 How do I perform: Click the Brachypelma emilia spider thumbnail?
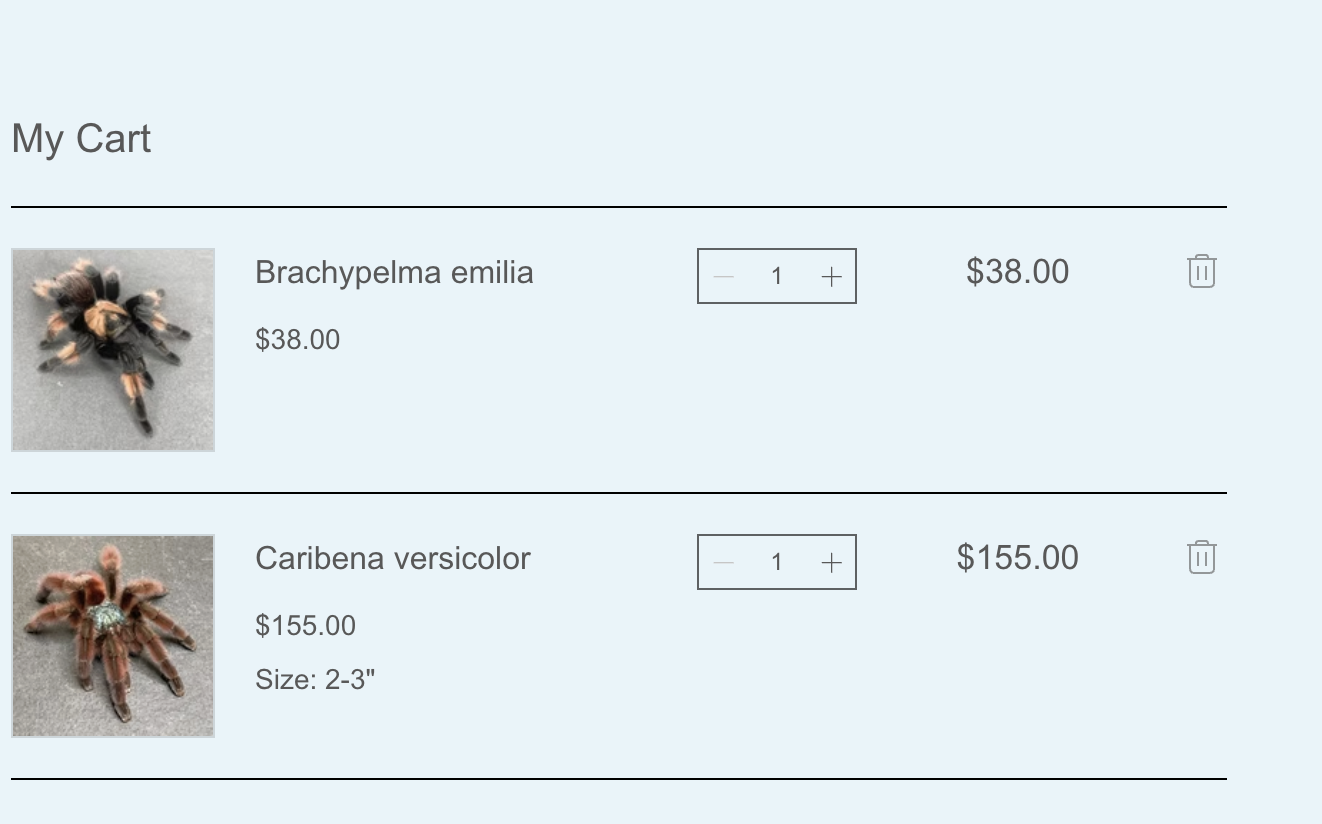click(113, 349)
